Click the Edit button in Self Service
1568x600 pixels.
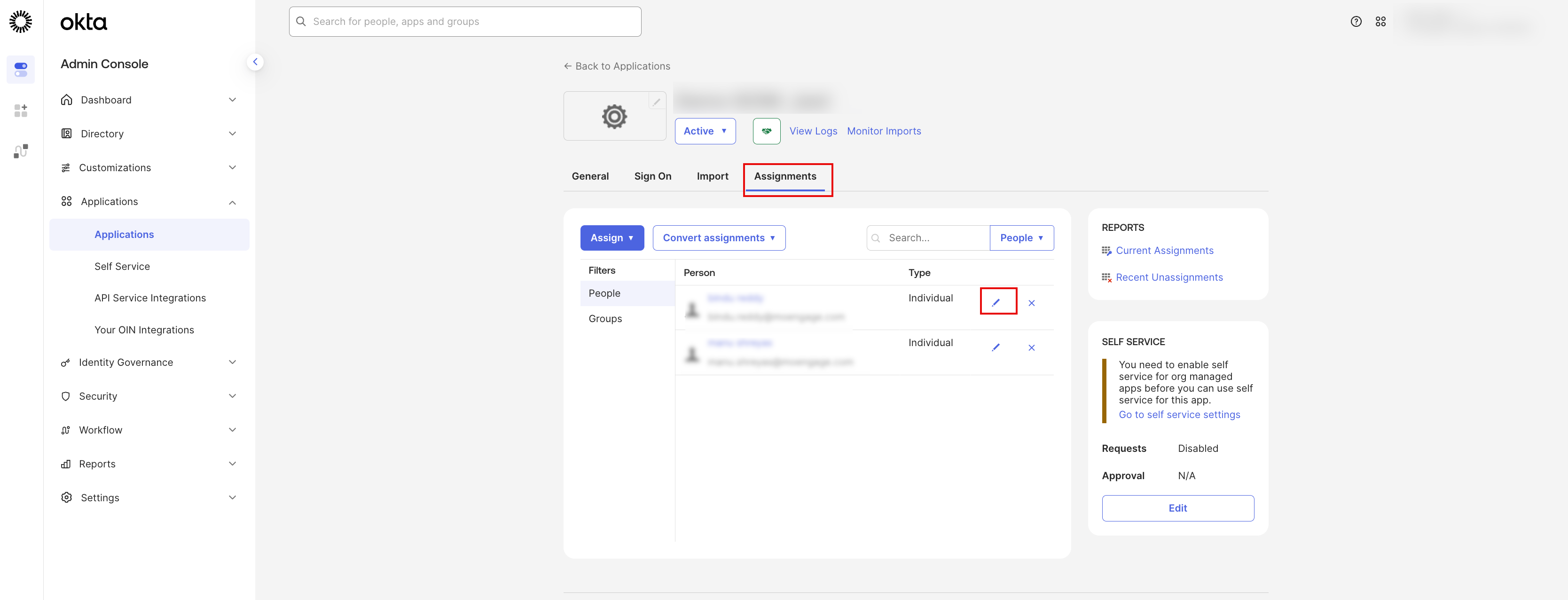1177,508
